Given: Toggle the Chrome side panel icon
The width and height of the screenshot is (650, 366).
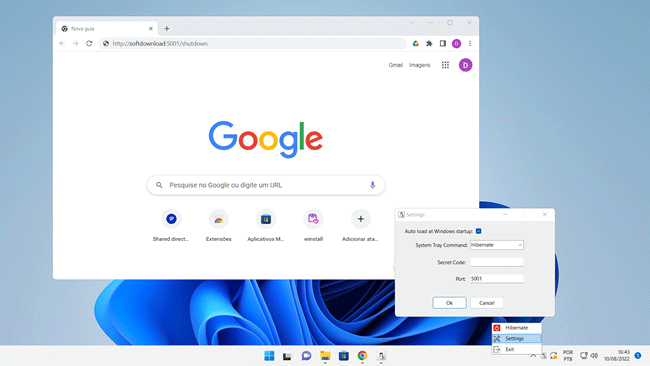Looking at the screenshot, I should [443, 43].
